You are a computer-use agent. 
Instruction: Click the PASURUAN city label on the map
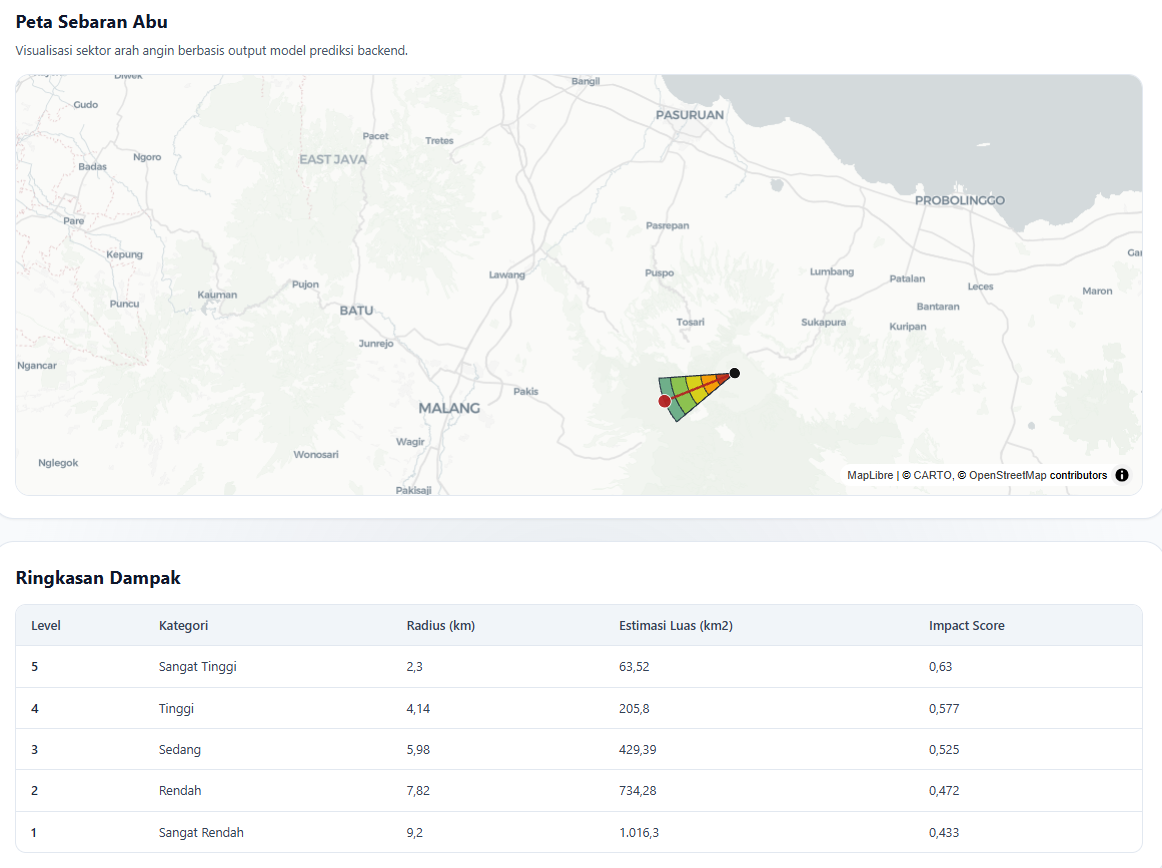[689, 115]
